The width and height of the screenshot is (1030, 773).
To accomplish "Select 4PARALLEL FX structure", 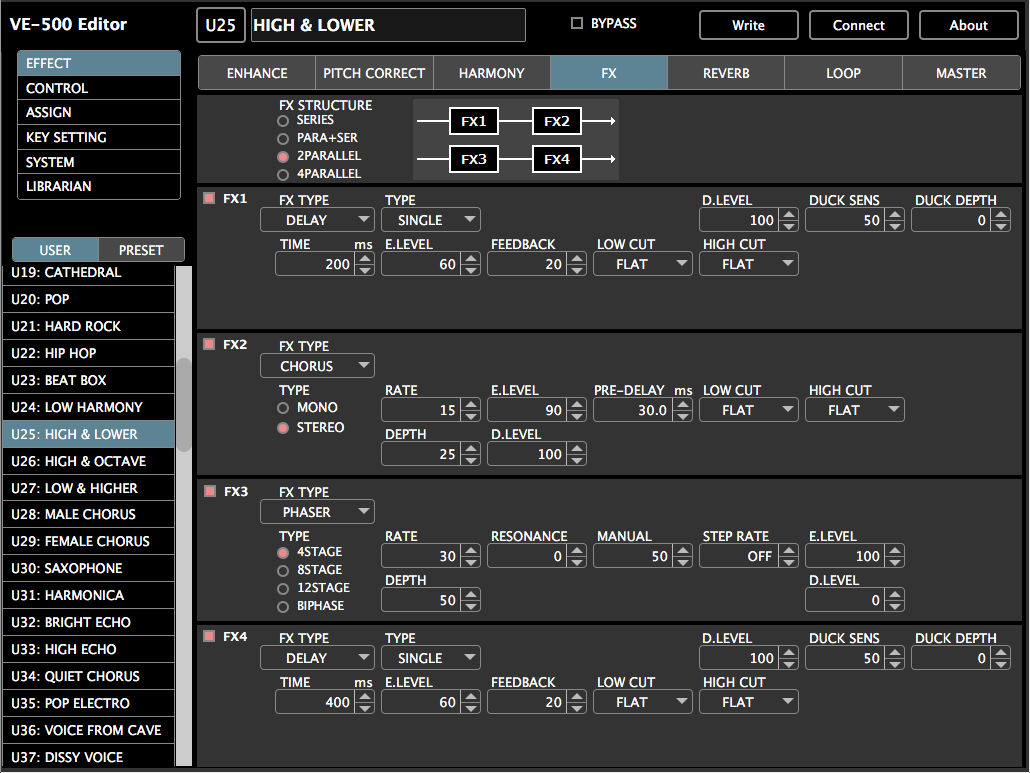I will pyautogui.click(x=283, y=175).
